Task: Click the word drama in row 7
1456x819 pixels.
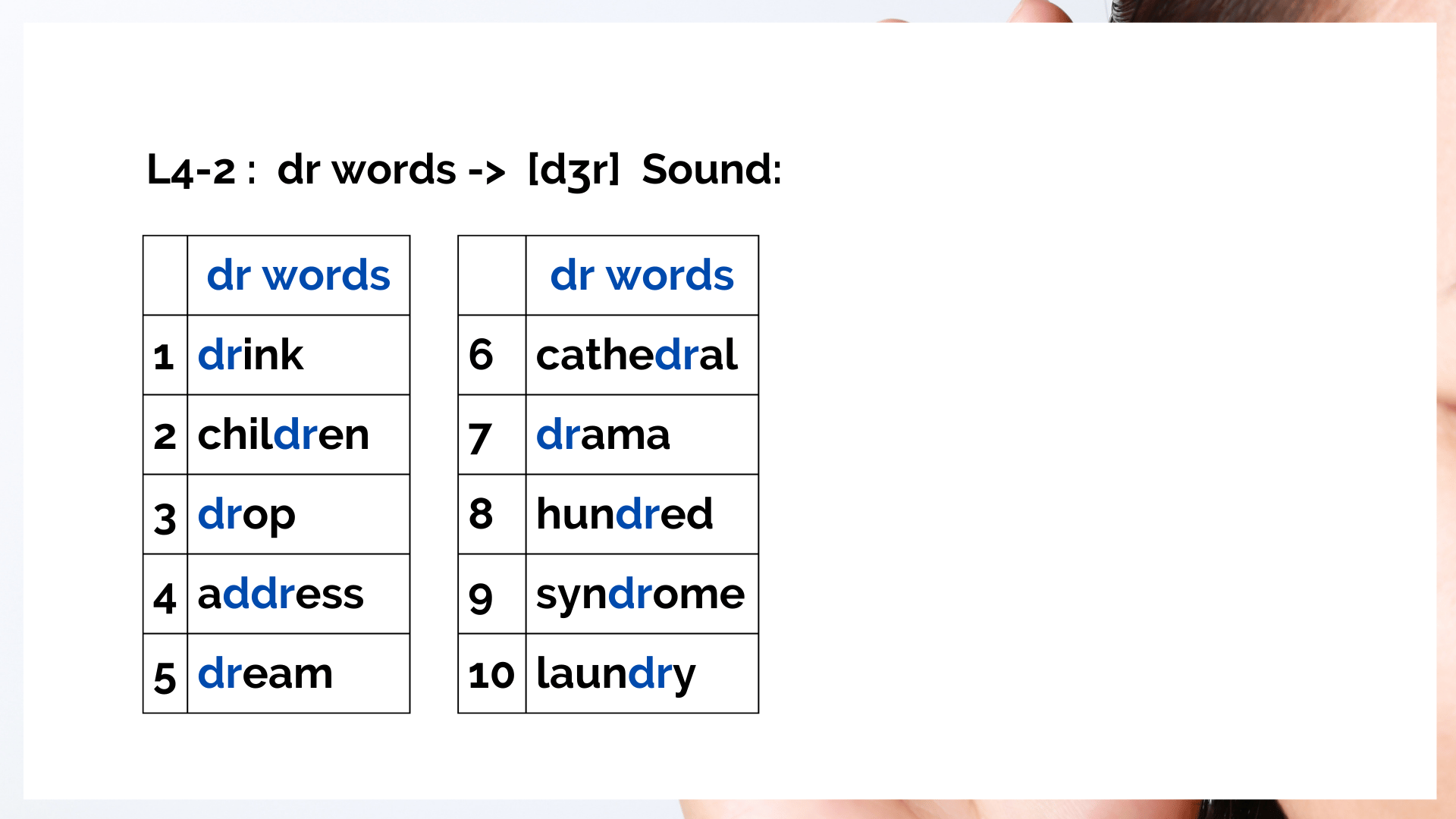Action: click(603, 434)
